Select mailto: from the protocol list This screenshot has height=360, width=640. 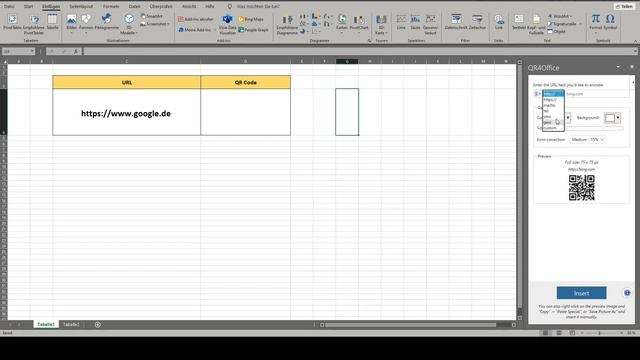[553, 105]
